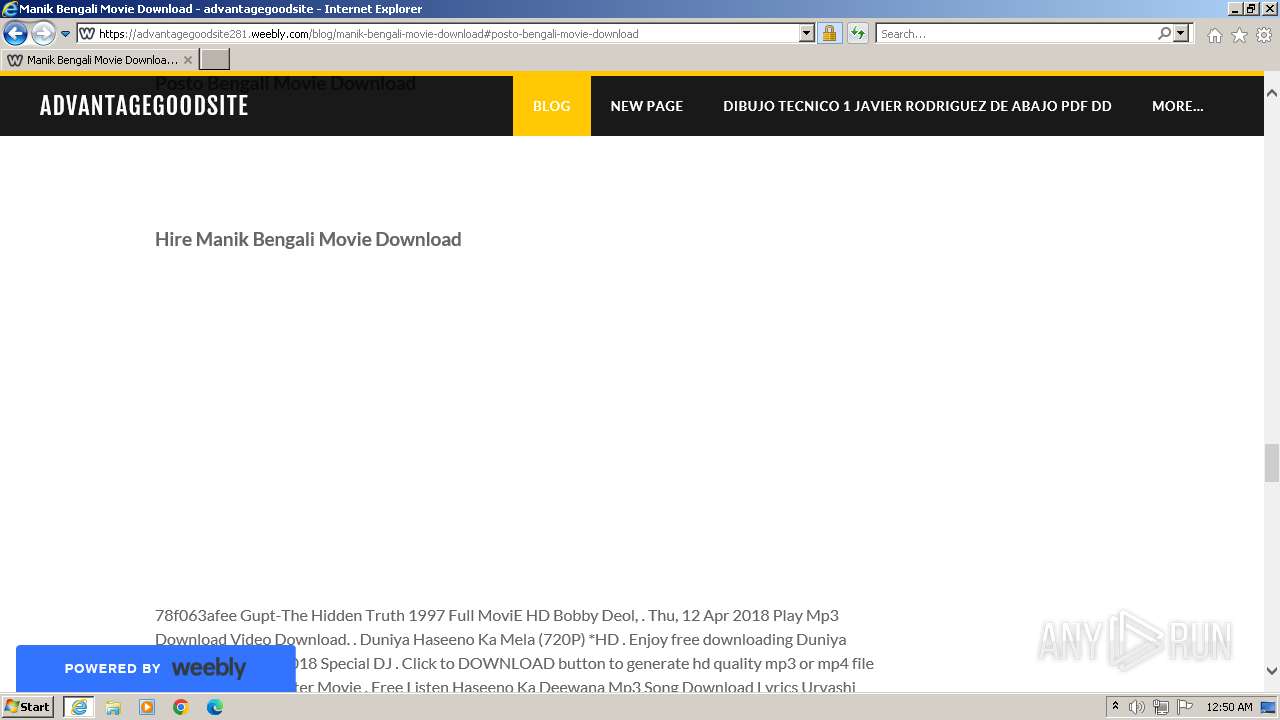Screen dimensions: 1280x720
Task: Expand the MORE... navigation menu
Action: pyautogui.click(x=1178, y=106)
